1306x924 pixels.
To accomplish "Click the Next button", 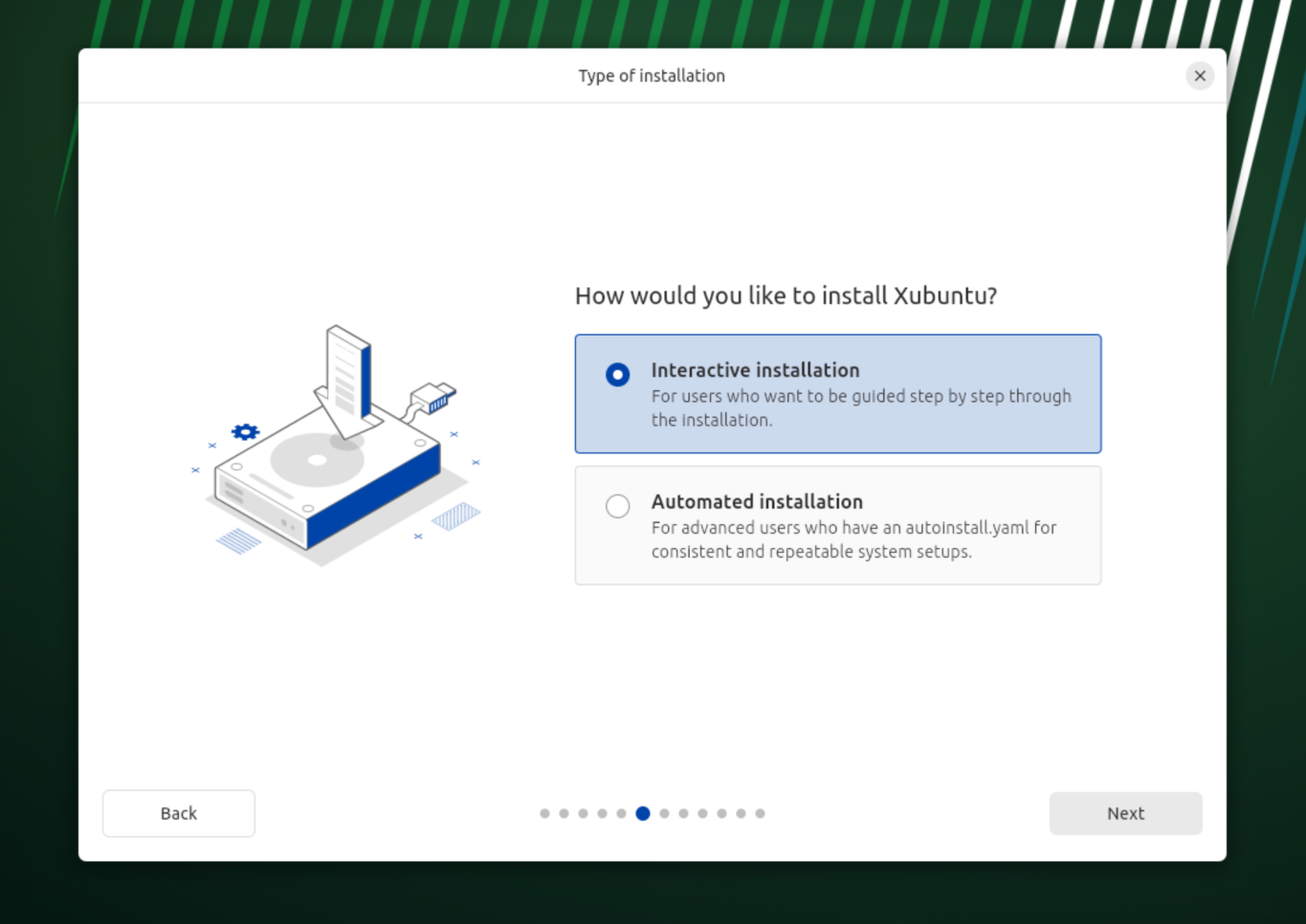I will [x=1125, y=813].
